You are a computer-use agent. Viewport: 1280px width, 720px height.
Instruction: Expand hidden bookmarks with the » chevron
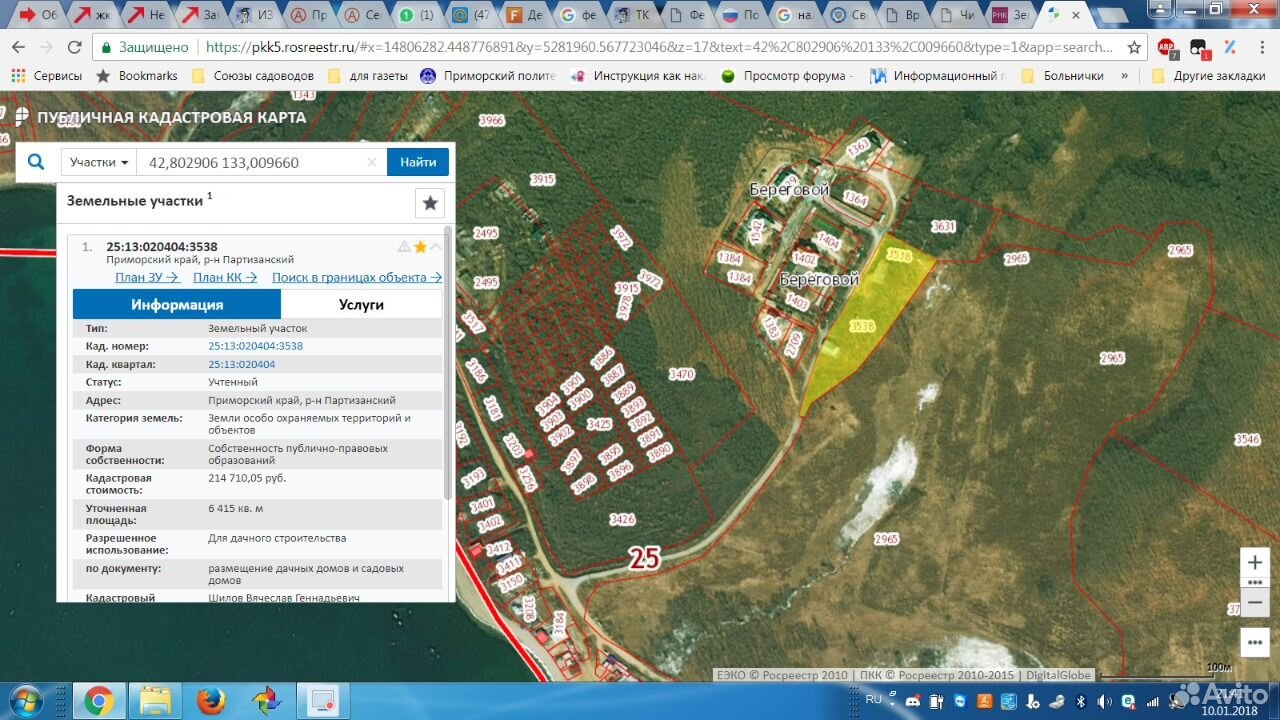click(1124, 76)
